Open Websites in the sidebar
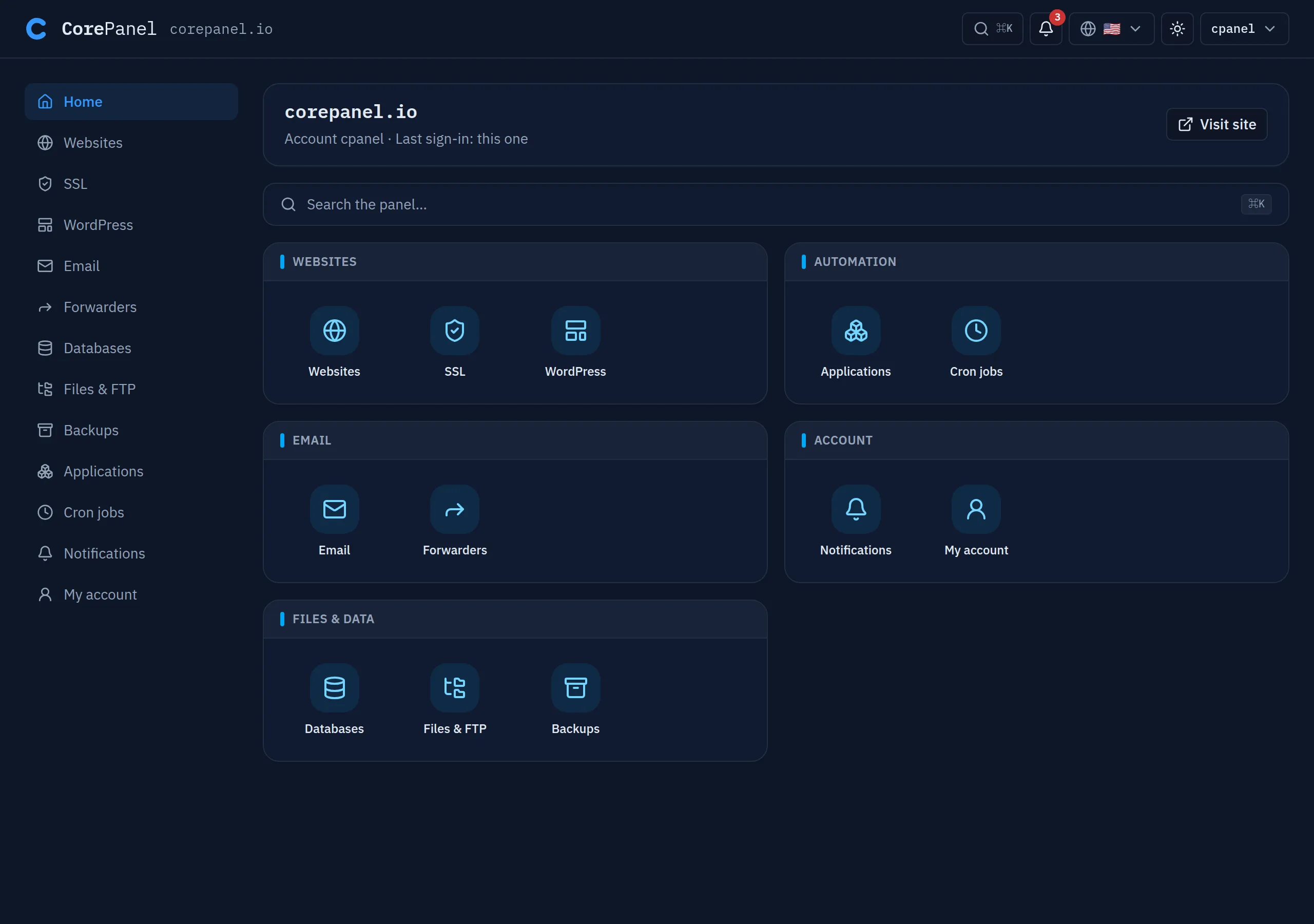The height and width of the screenshot is (924, 1314). pos(131,143)
